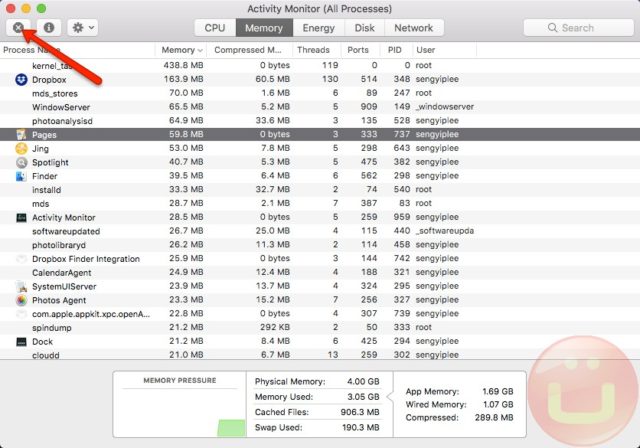Click the com.apple.appkit.xpc icon

(x=21, y=314)
